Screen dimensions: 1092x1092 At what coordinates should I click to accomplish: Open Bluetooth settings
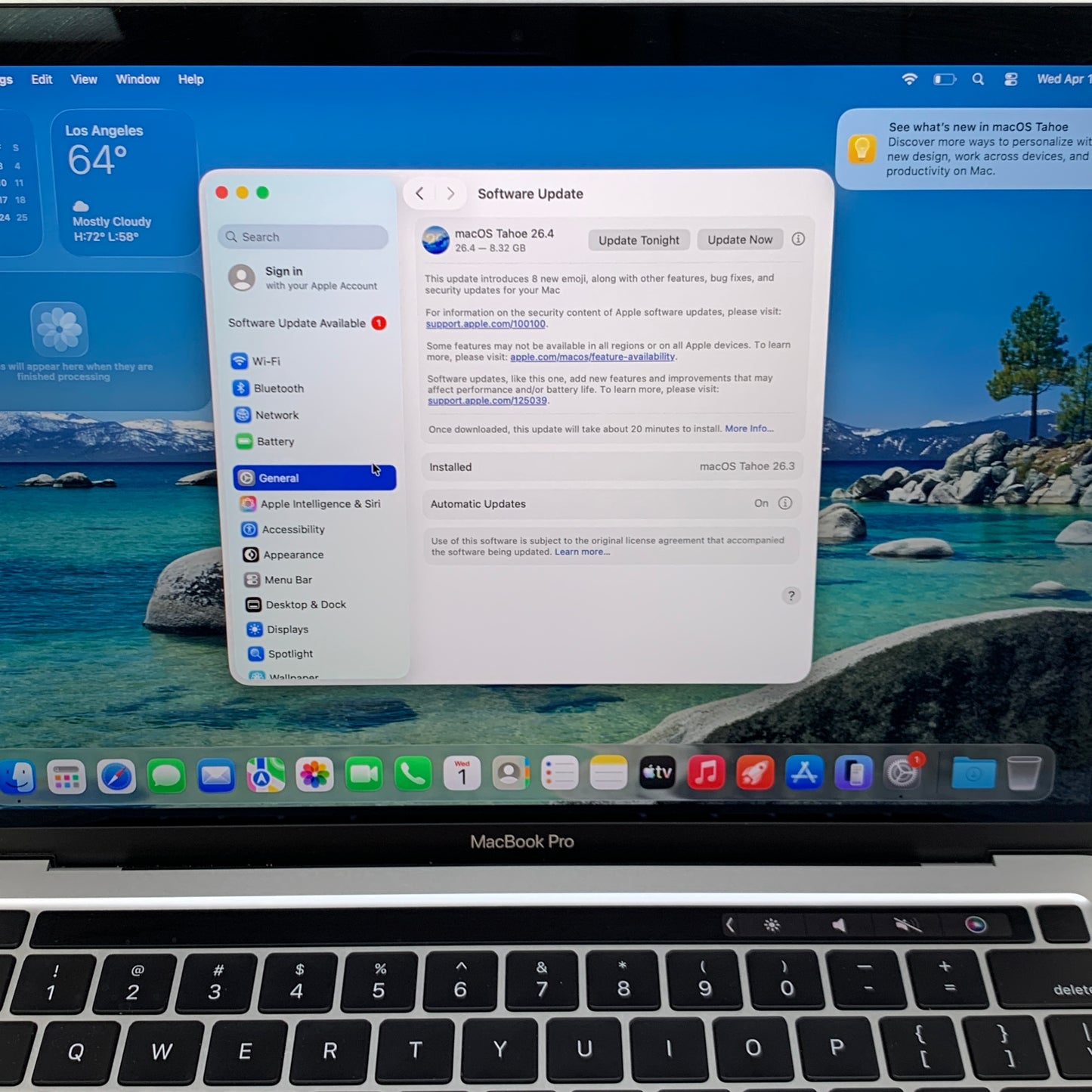pyautogui.click(x=278, y=388)
